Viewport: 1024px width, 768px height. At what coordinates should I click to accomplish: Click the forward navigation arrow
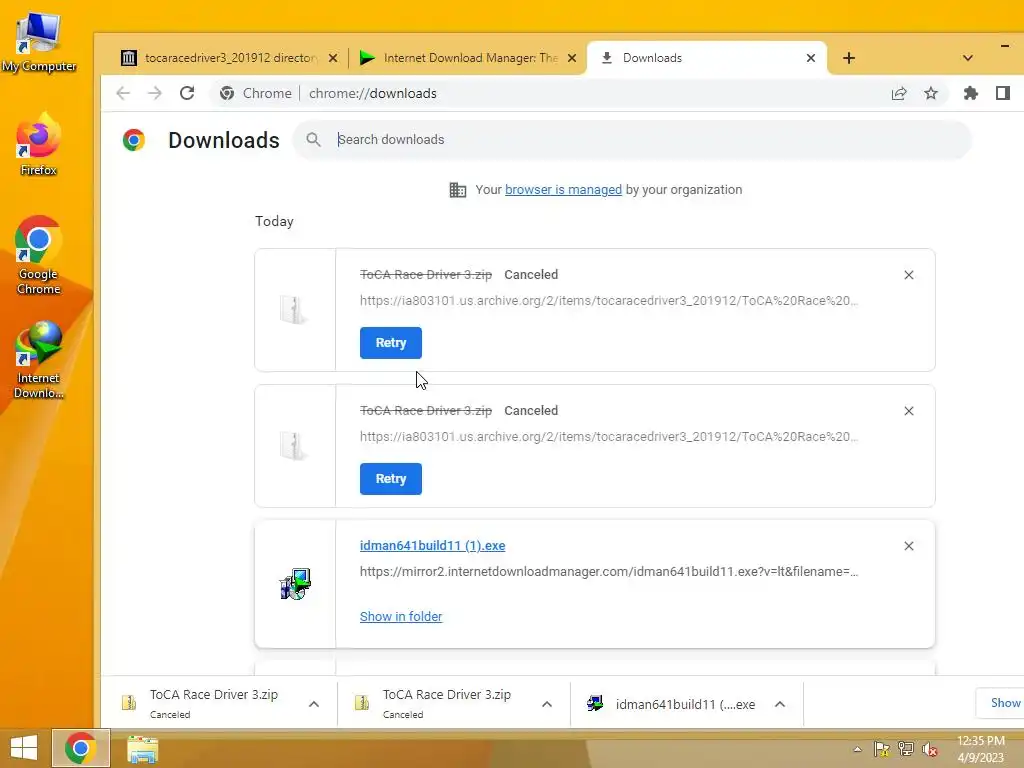155,93
